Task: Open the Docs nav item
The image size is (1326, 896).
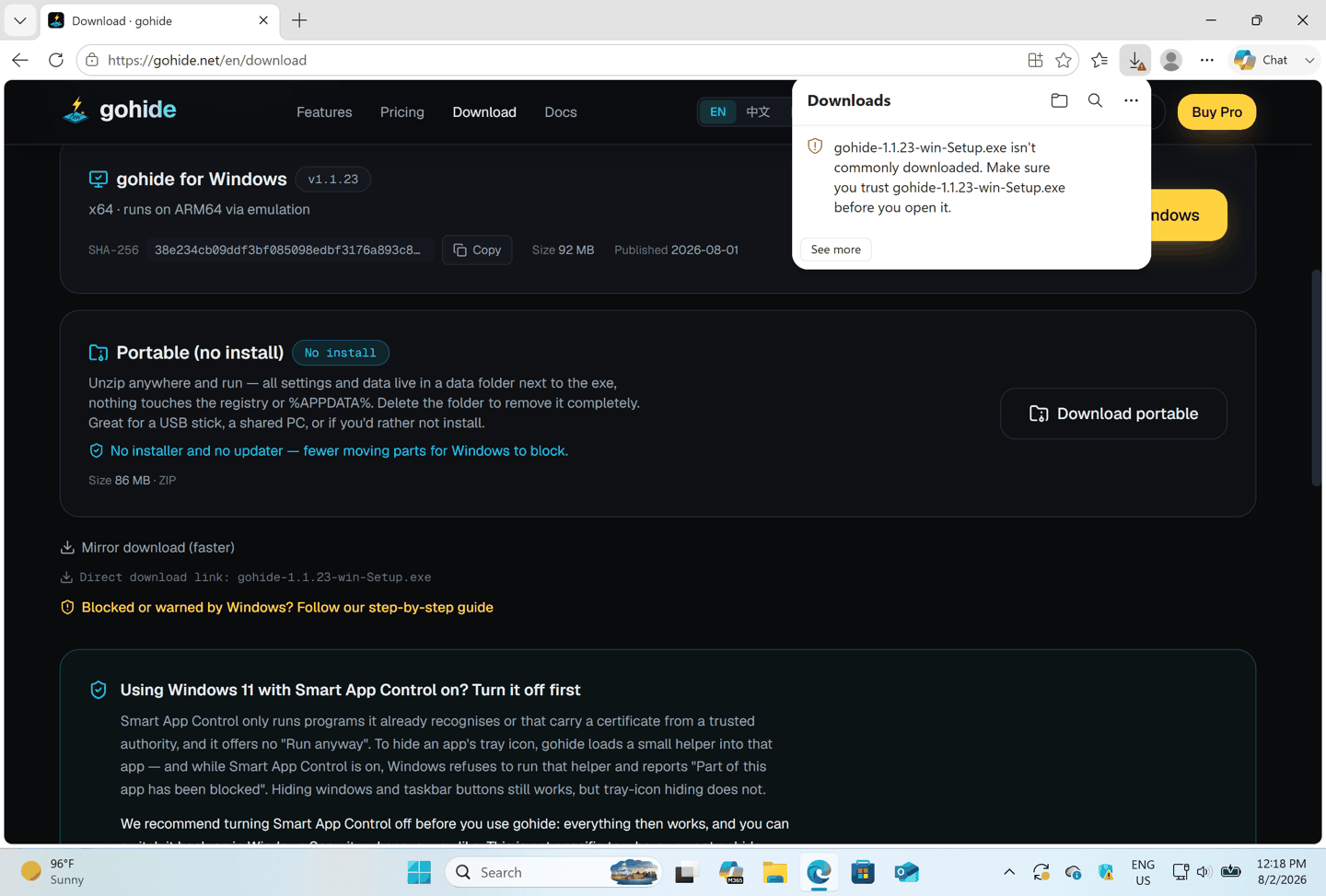Action: coord(561,112)
